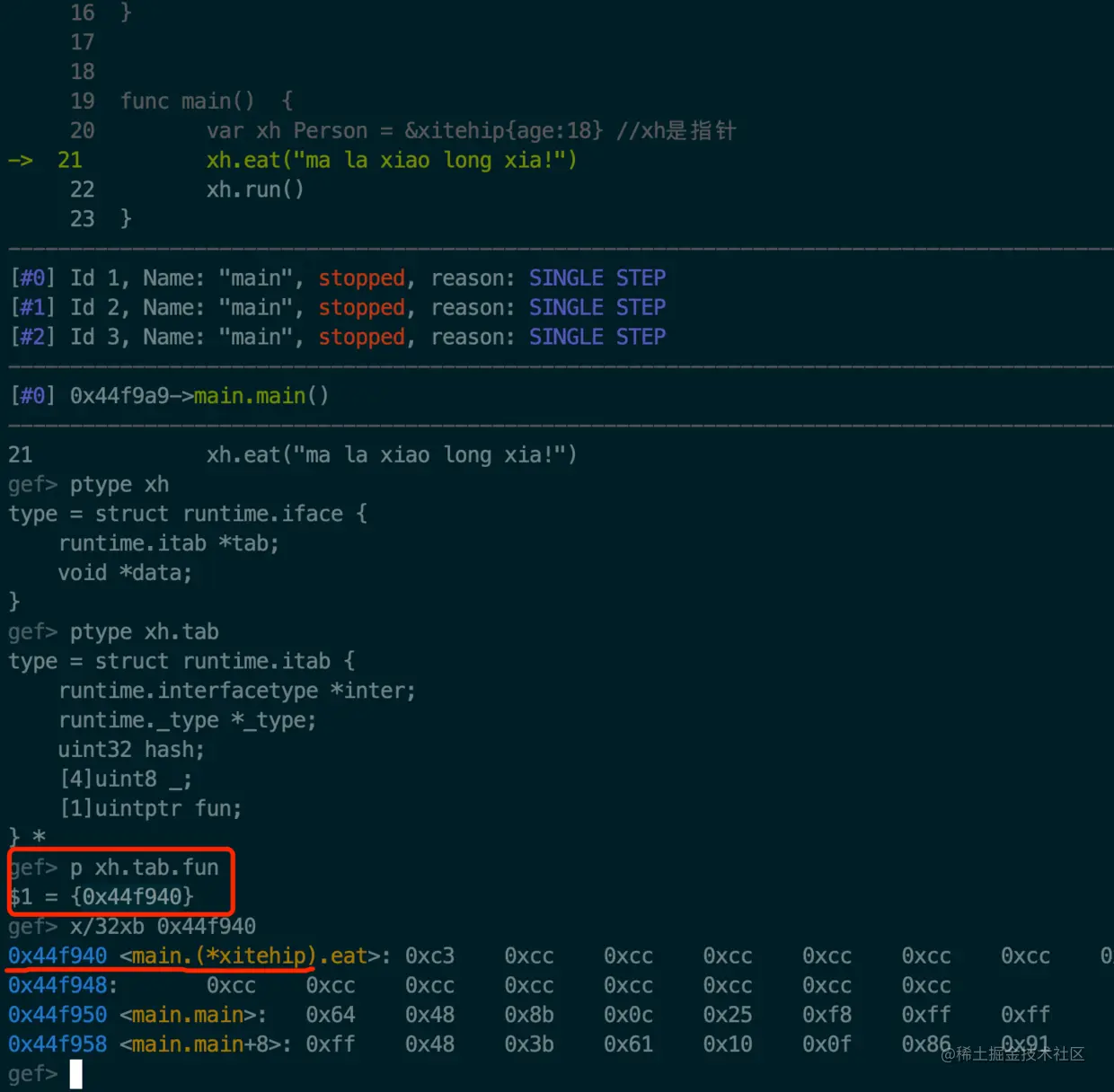Click stack frame address '0x44f9a9'
The image size is (1114, 1092).
[x=119, y=395]
